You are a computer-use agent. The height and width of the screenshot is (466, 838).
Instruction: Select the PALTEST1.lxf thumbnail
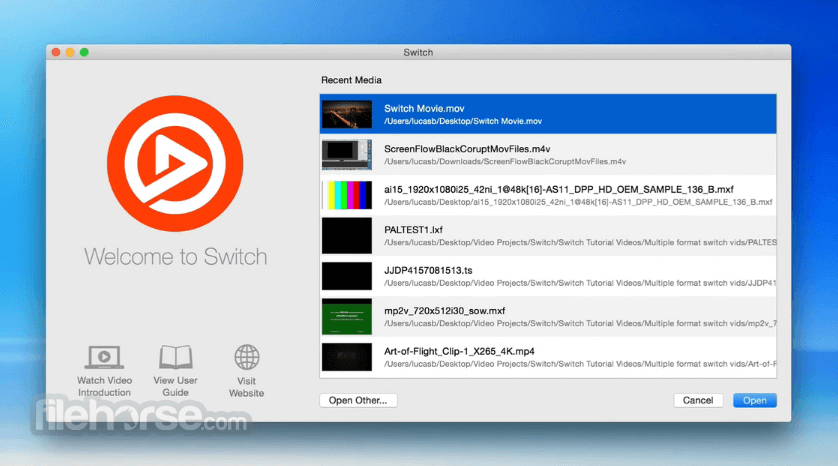[347, 236]
